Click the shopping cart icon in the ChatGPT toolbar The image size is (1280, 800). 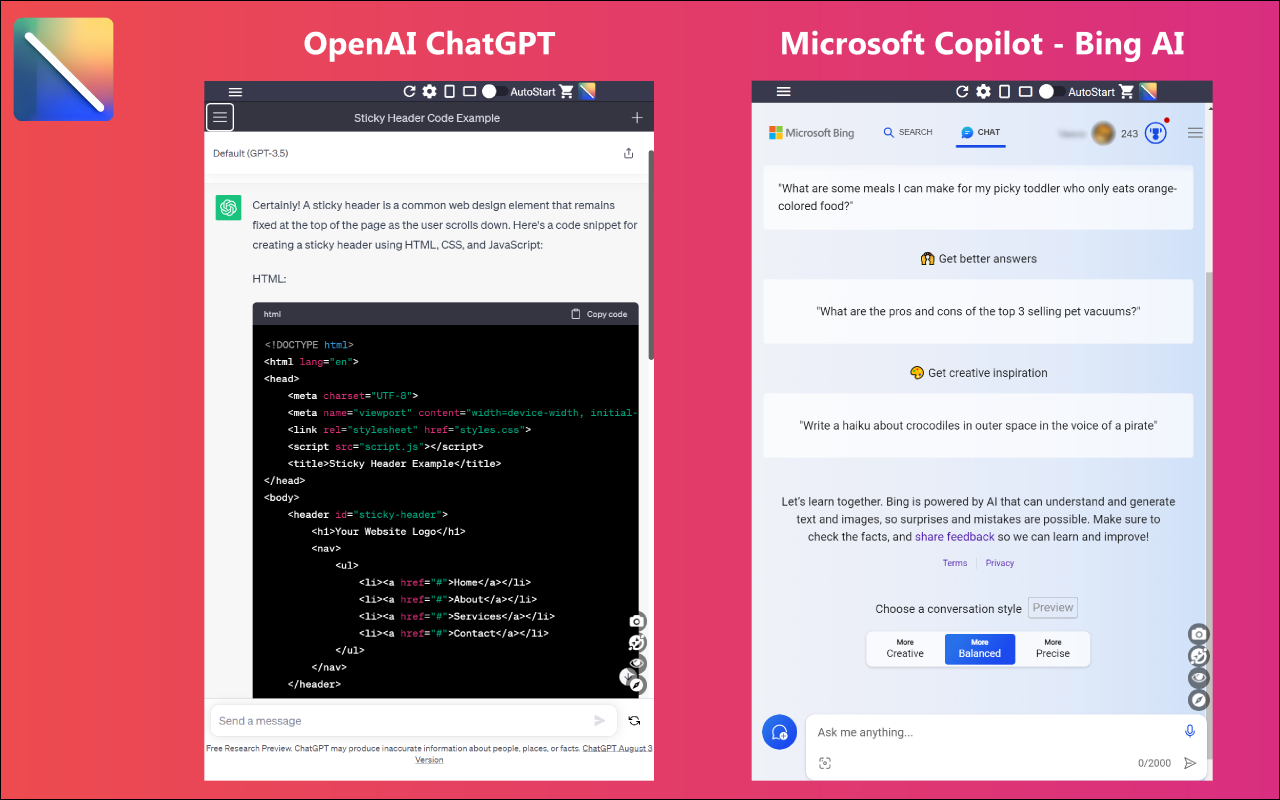point(567,91)
